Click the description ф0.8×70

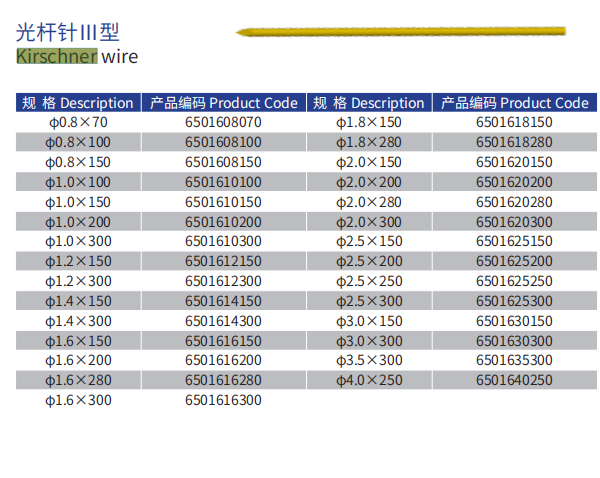[x=78, y=122]
